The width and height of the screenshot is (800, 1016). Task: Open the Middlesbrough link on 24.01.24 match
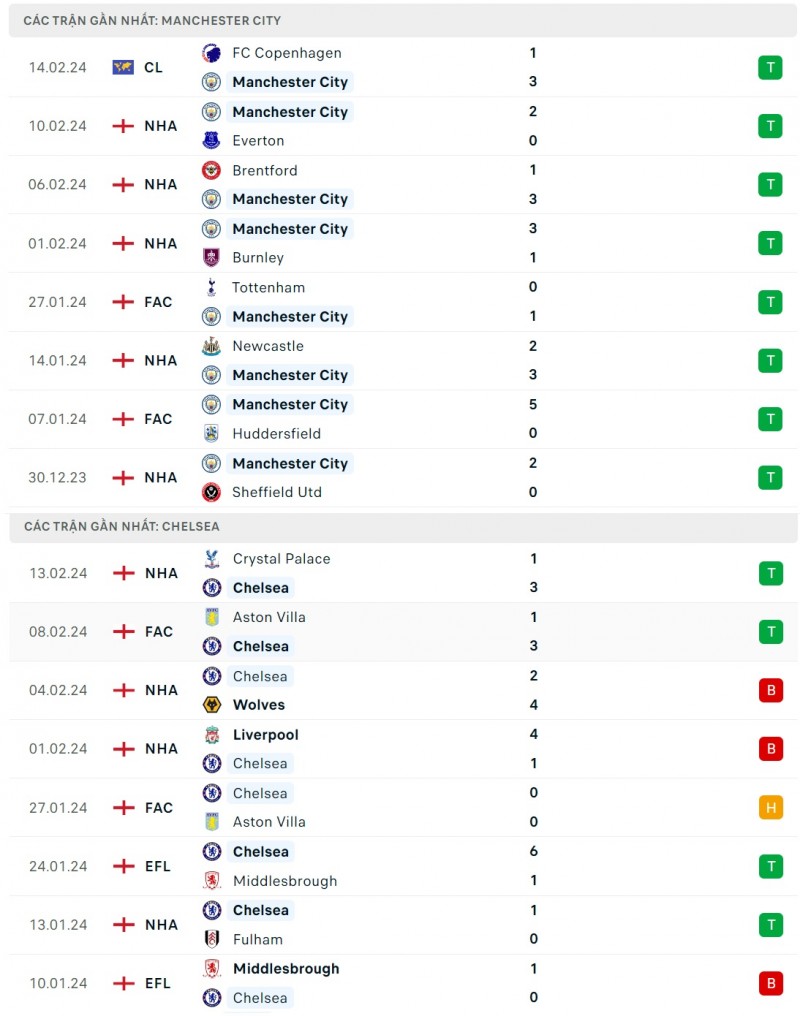tap(284, 881)
